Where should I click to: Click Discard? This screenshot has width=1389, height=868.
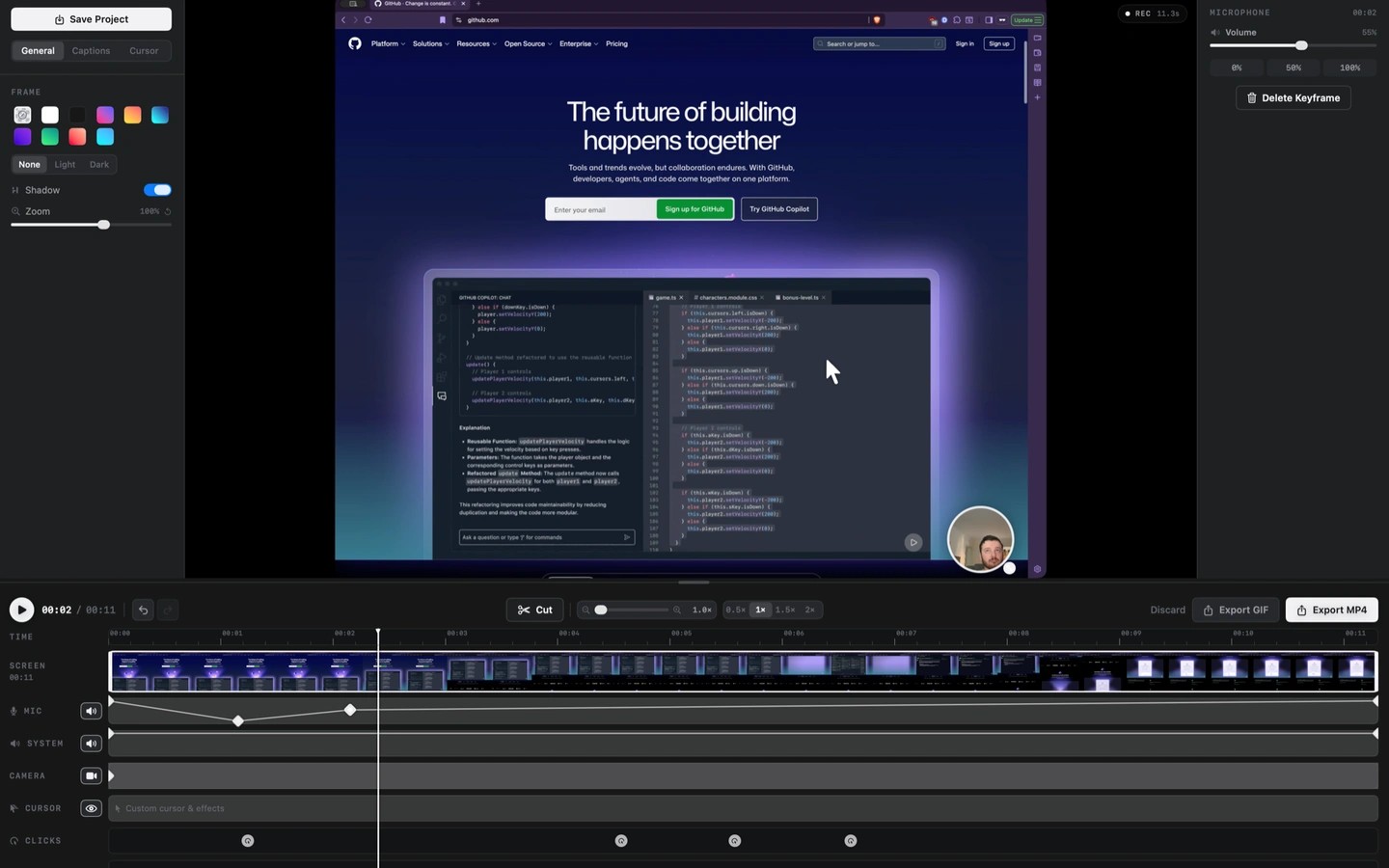tap(1167, 610)
